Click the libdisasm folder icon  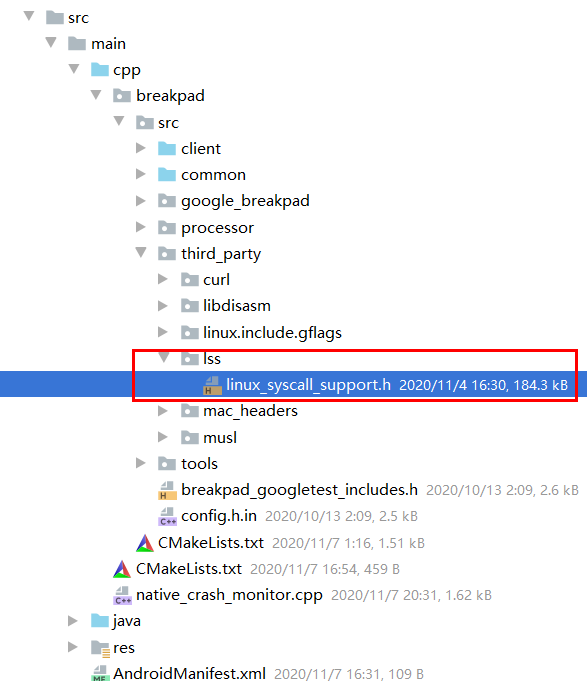(x=190, y=306)
